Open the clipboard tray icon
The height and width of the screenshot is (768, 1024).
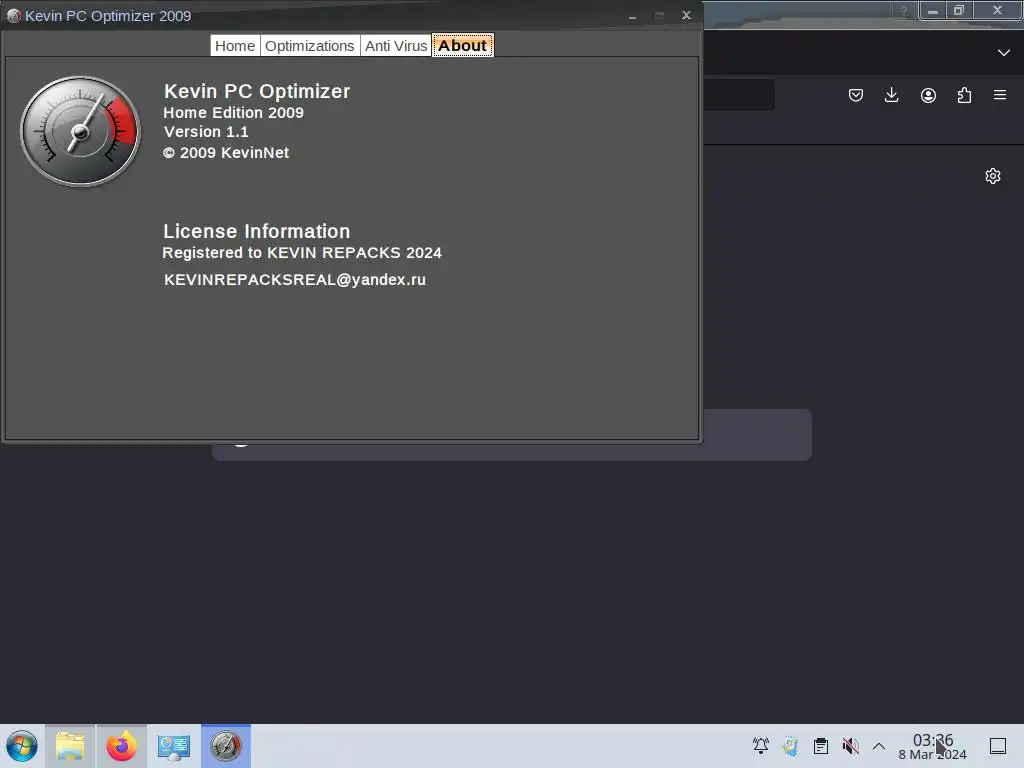coord(821,746)
